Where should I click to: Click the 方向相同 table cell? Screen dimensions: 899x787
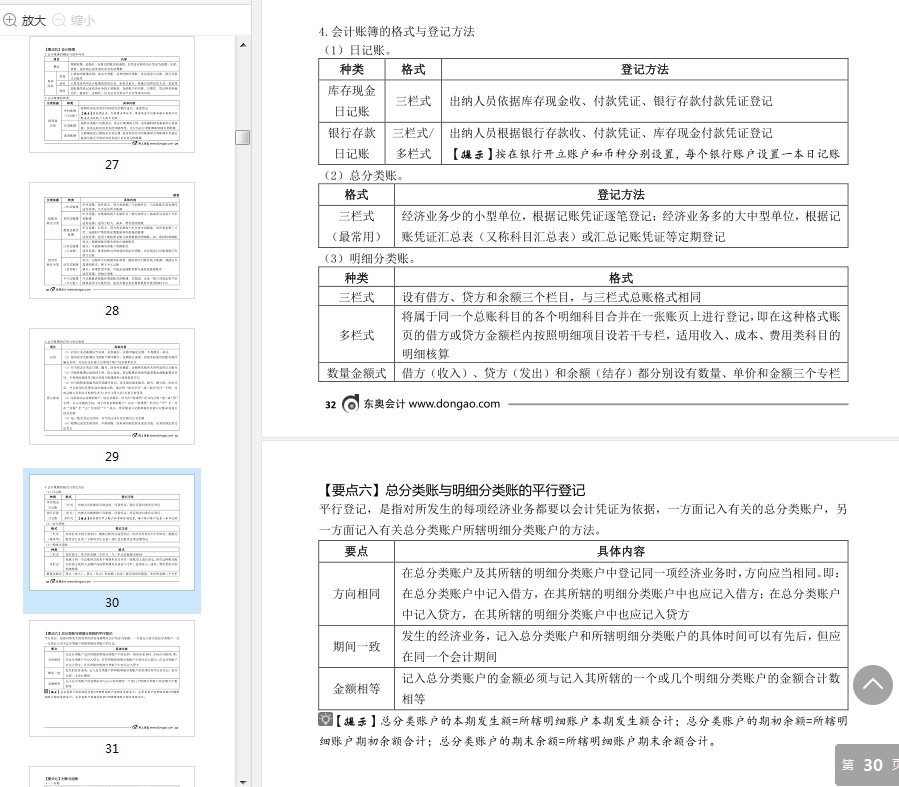[357, 594]
